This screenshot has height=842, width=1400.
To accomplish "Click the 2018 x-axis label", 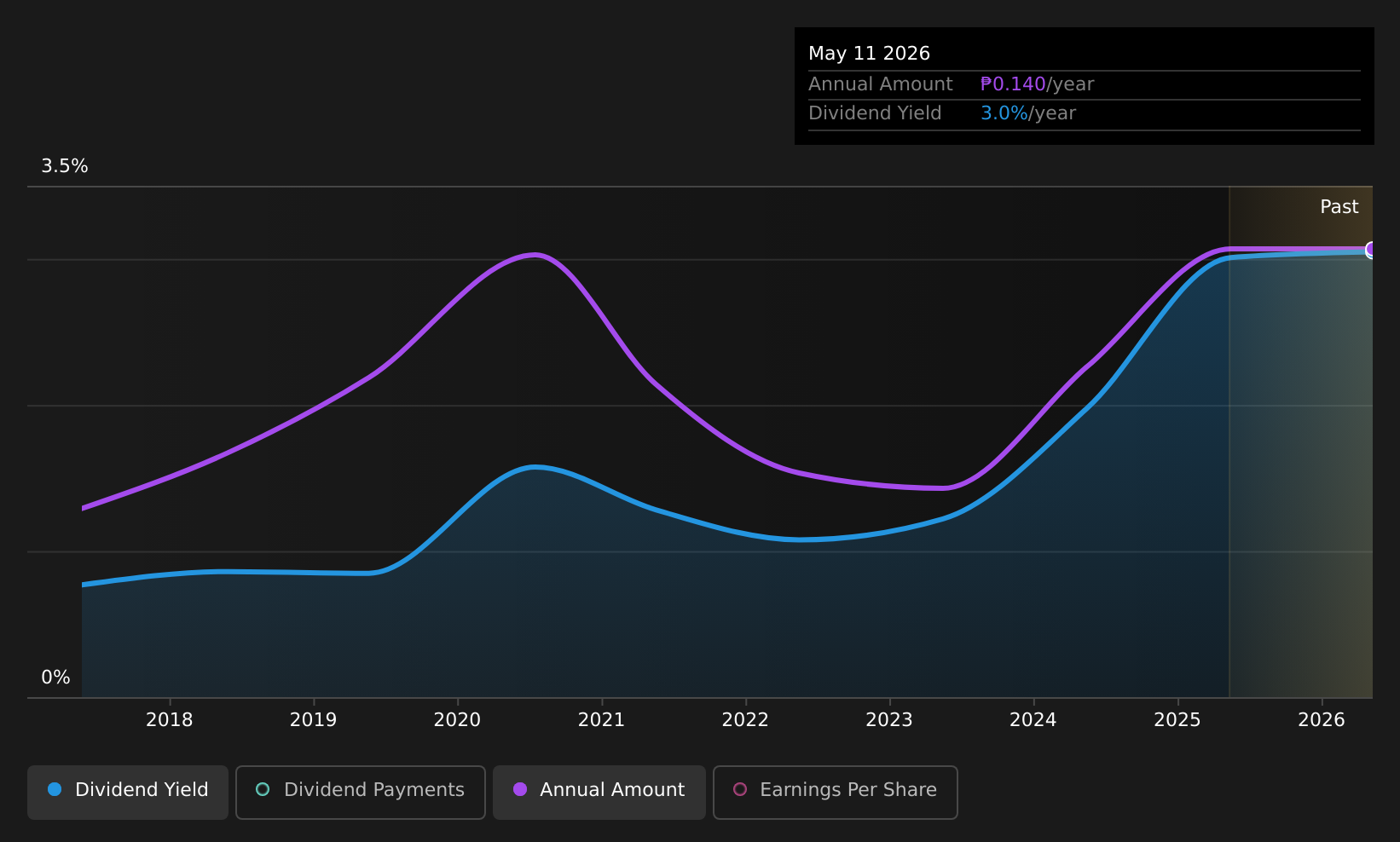I will 170,720.
